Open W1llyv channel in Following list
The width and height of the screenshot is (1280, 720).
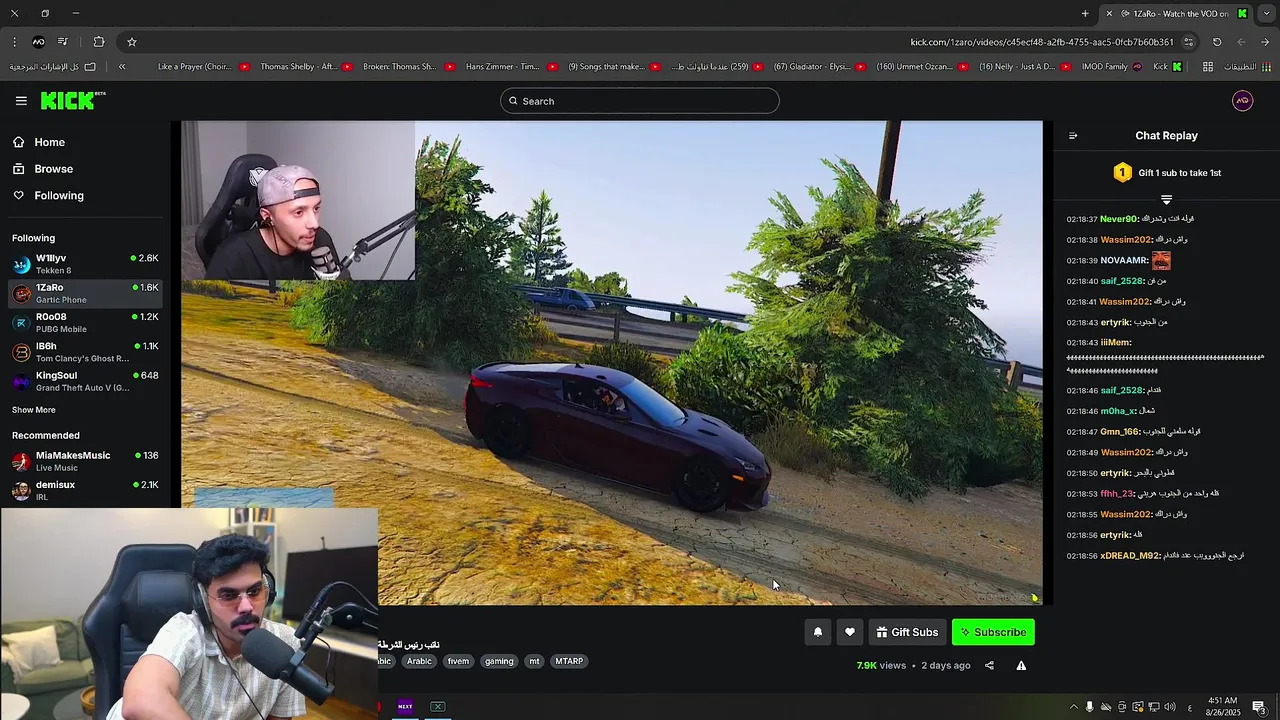[x=85, y=264]
